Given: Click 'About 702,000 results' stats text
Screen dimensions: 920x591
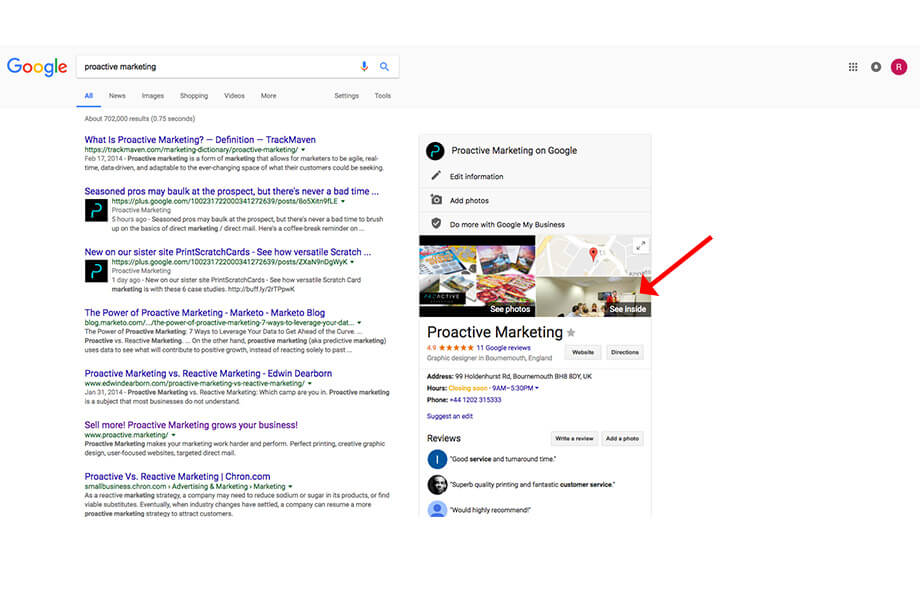Looking at the screenshot, I should 140,119.
